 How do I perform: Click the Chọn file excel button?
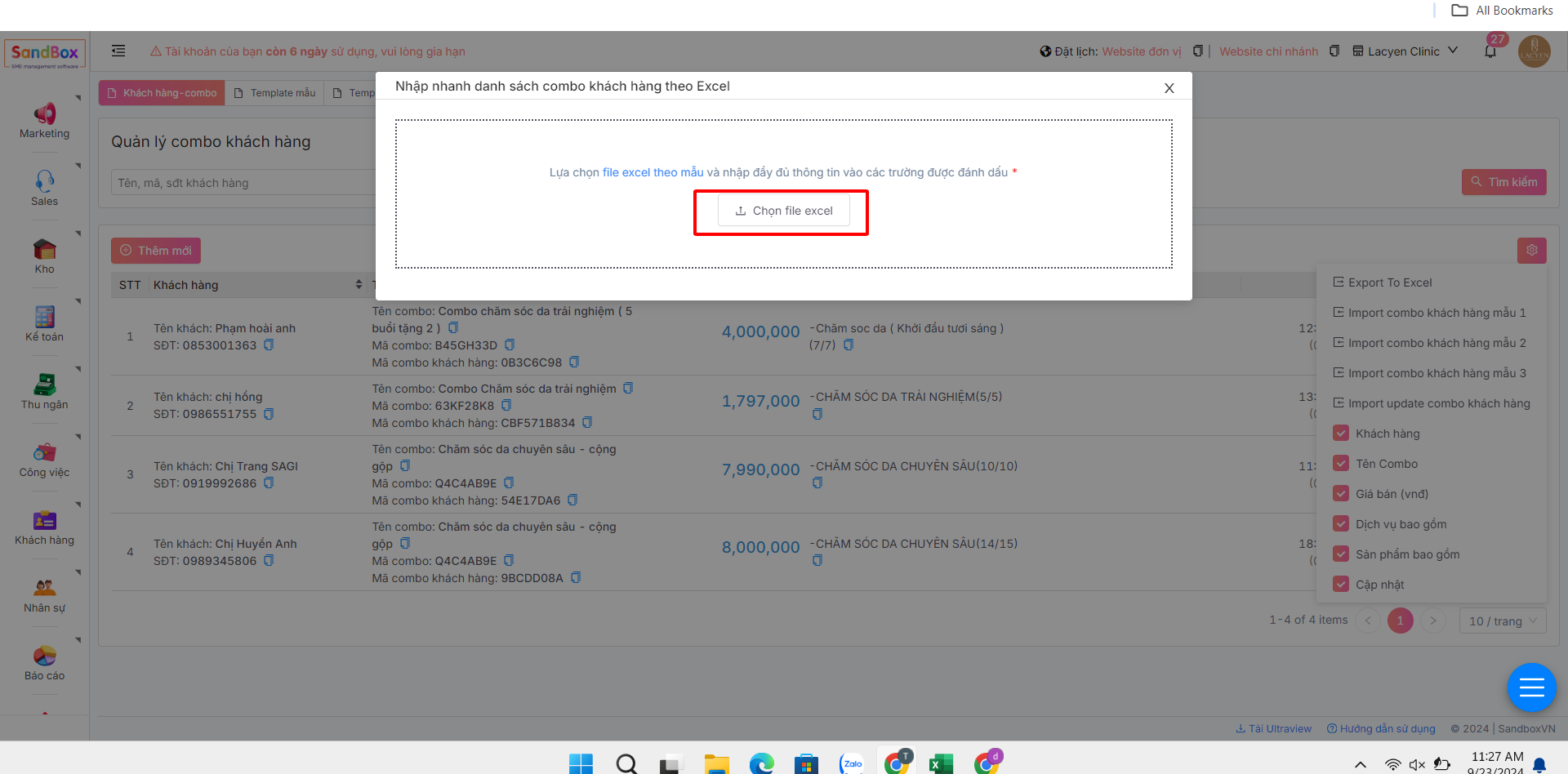783,211
